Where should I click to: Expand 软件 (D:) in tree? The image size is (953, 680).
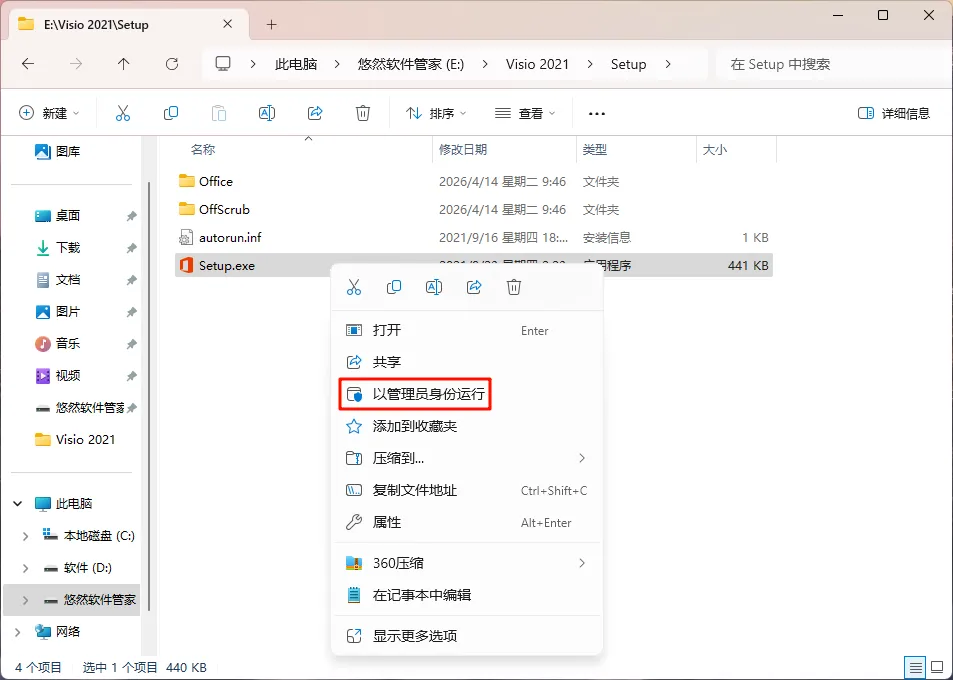tap(25, 568)
